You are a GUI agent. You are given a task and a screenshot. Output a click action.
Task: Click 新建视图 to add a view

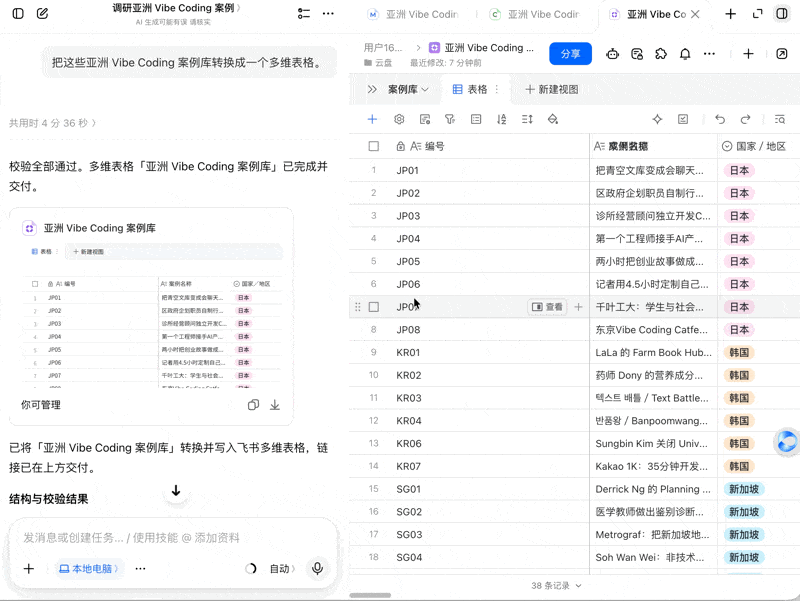coord(552,90)
